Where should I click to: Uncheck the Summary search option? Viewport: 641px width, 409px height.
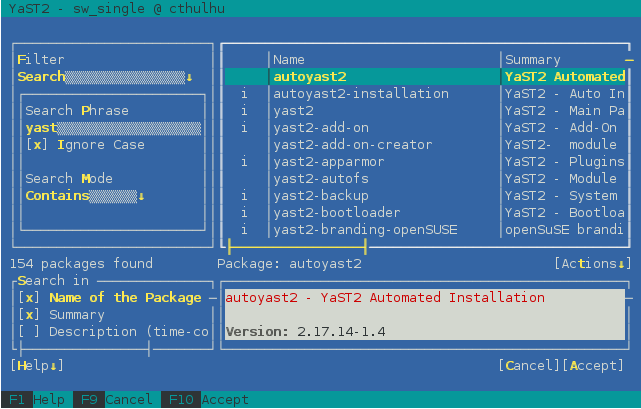click(x=28, y=314)
